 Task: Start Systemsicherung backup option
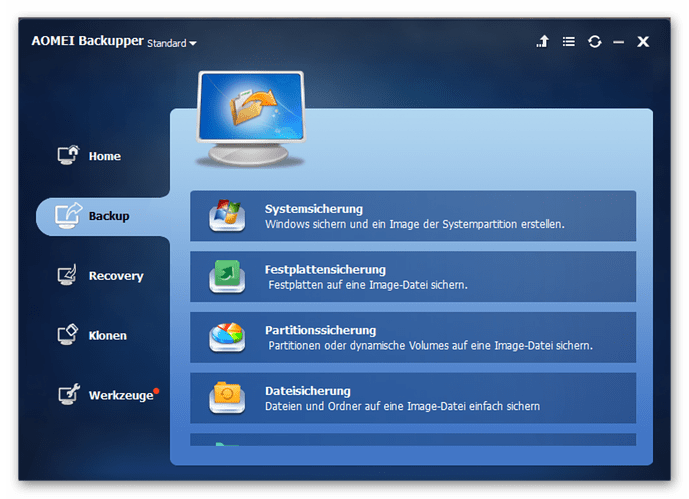(413, 216)
